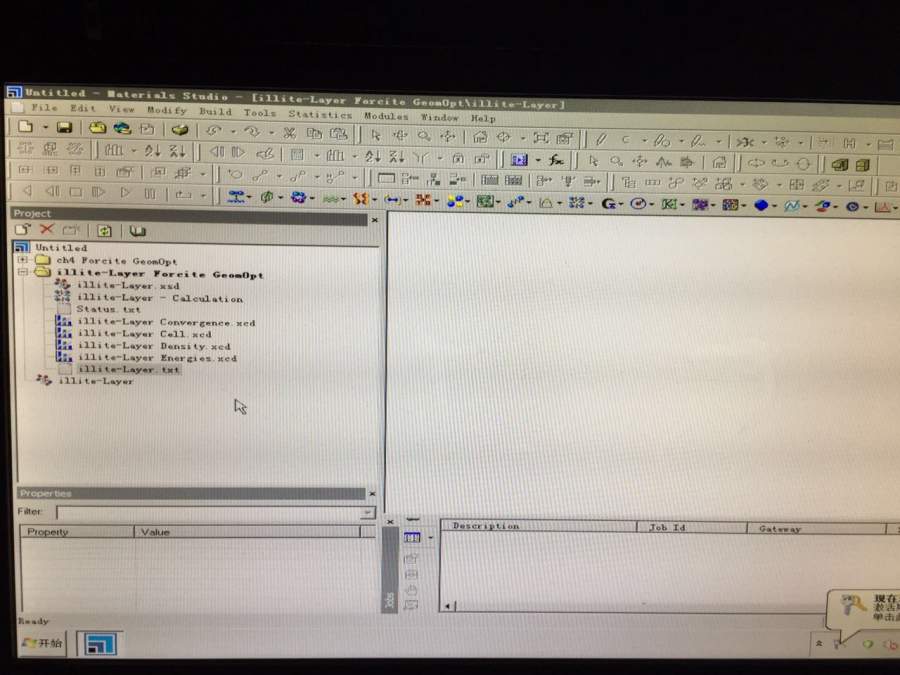
Task: Click the Copy icon
Action: [x=314, y=134]
